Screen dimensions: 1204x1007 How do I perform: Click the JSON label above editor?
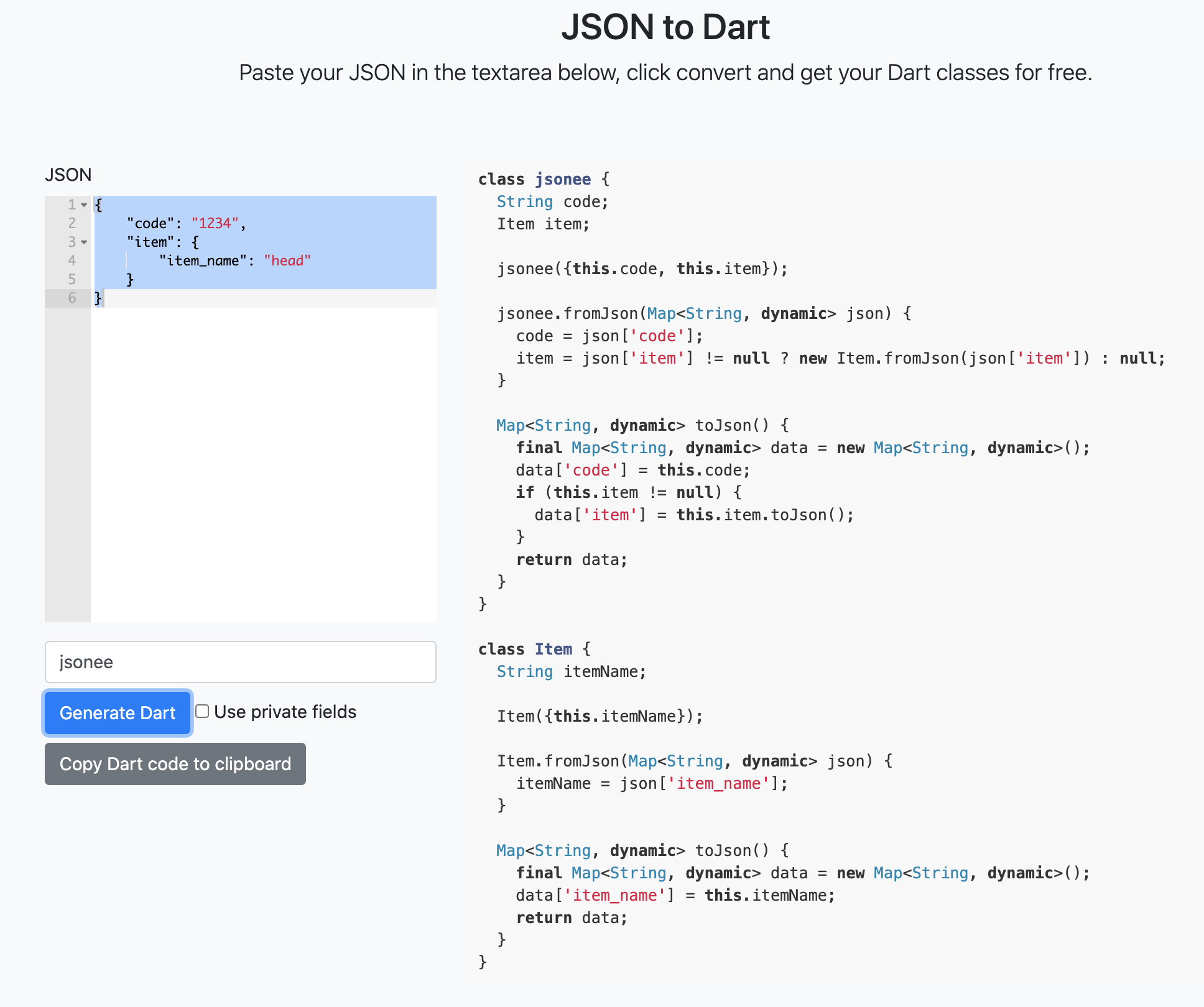68,175
